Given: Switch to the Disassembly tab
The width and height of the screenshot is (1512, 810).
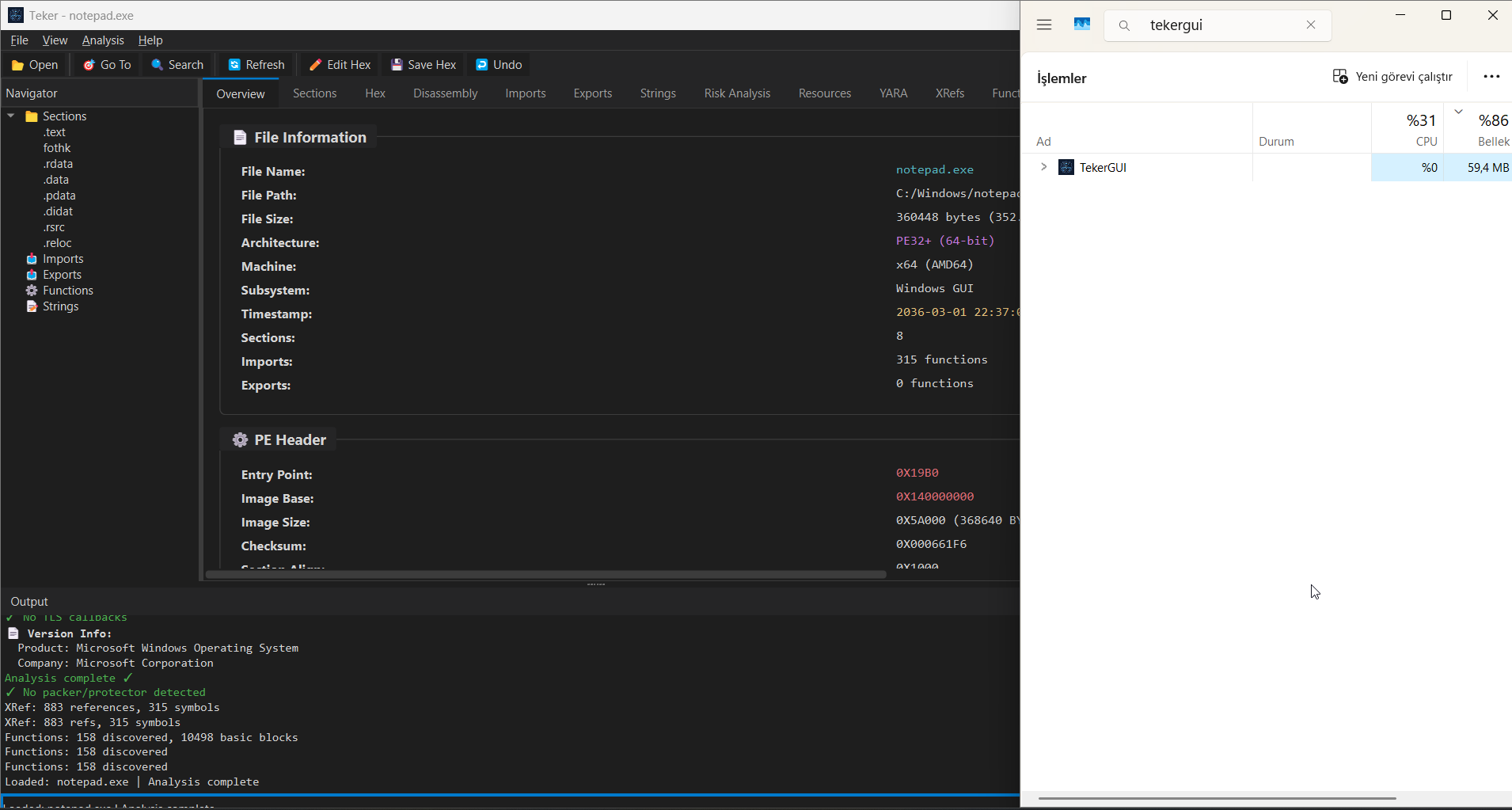Looking at the screenshot, I should click(445, 93).
